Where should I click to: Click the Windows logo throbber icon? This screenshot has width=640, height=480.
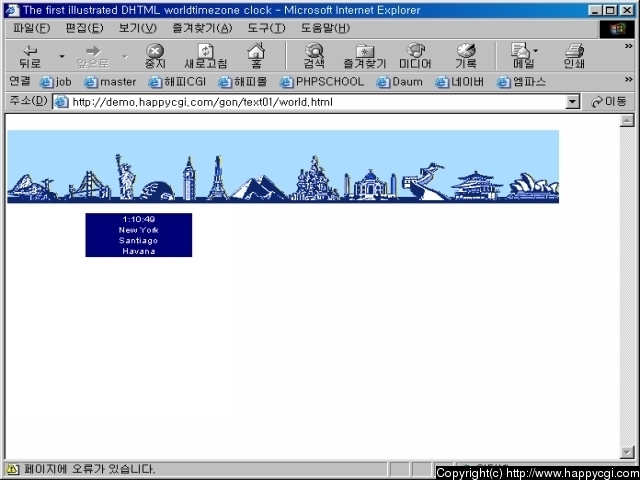tap(617, 29)
